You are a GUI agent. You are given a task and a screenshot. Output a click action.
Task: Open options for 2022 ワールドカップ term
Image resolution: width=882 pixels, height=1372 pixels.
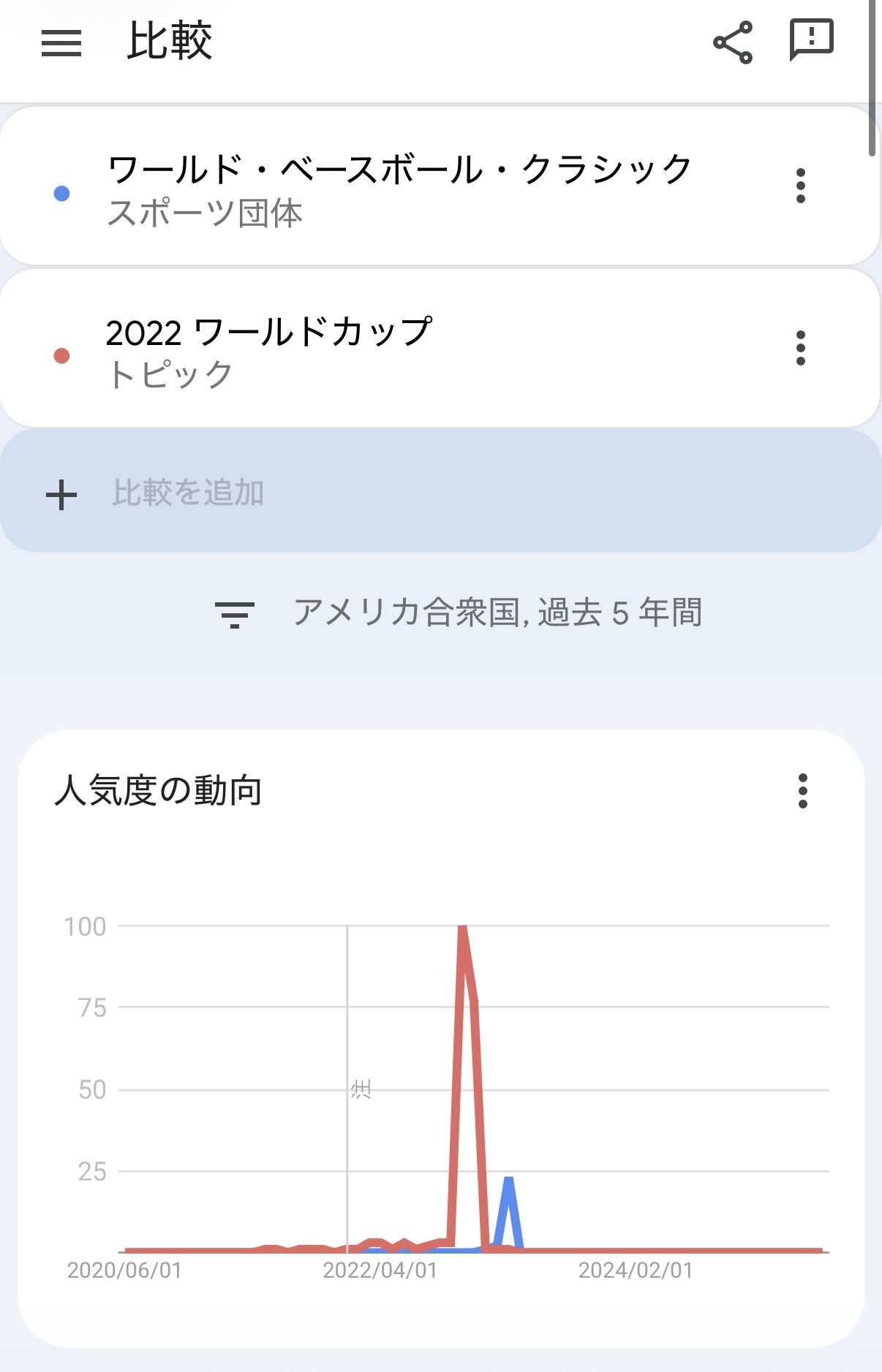pyautogui.click(x=801, y=348)
